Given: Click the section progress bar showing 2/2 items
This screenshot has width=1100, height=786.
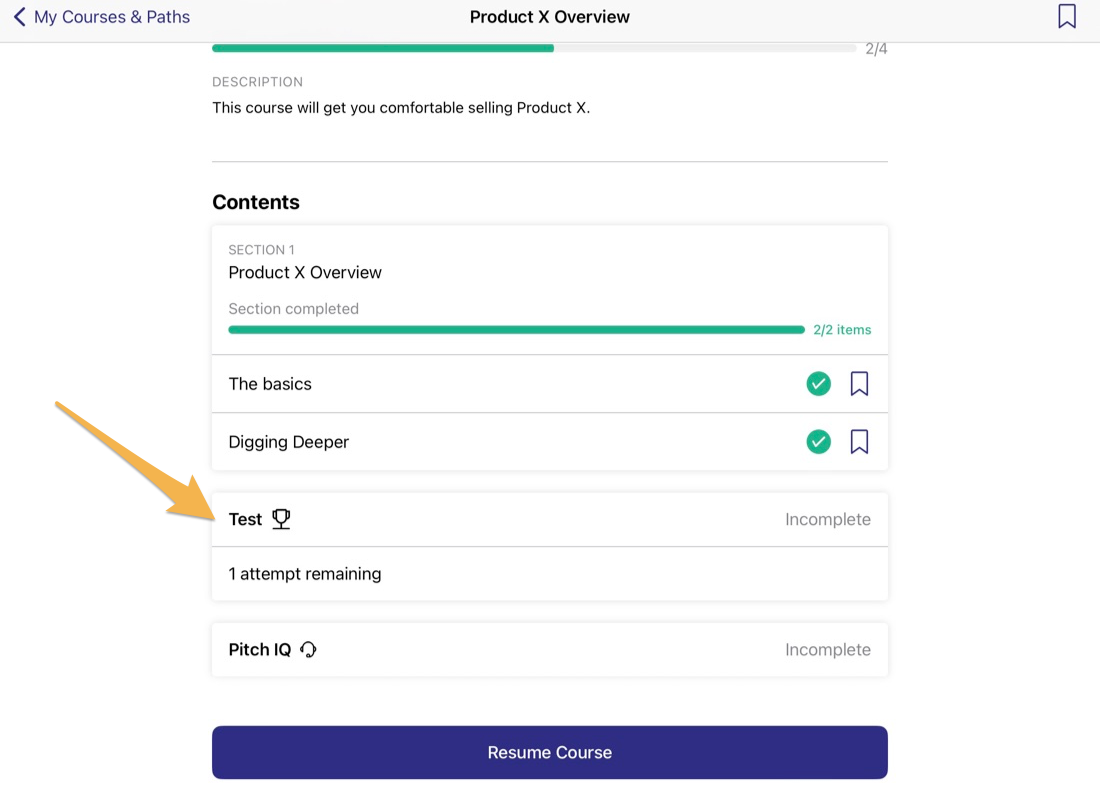Looking at the screenshot, I should [516, 330].
